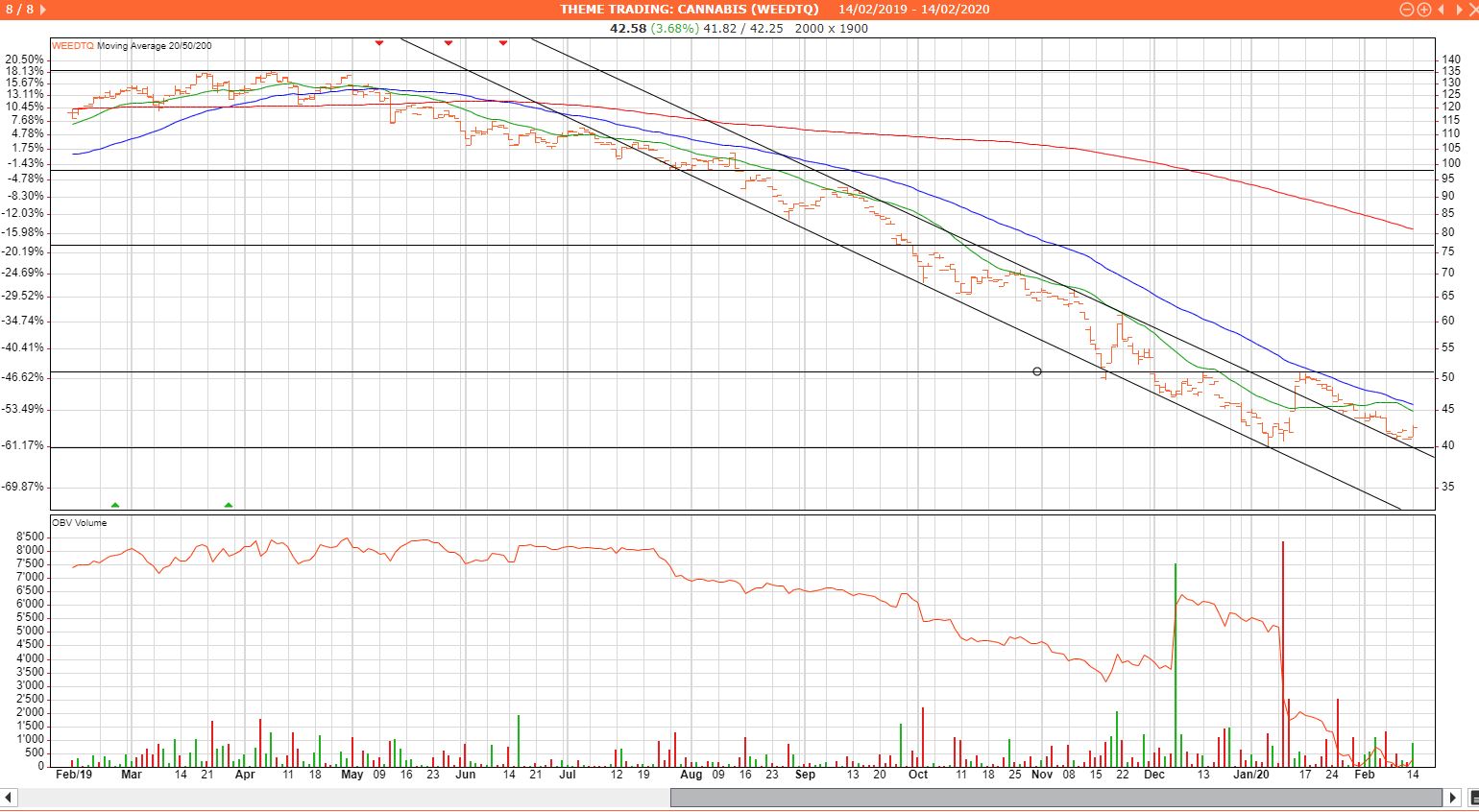The image size is (1479, 812).
Task: Click the first red sell marker triangle
Action: pyautogui.click(x=379, y=42)
